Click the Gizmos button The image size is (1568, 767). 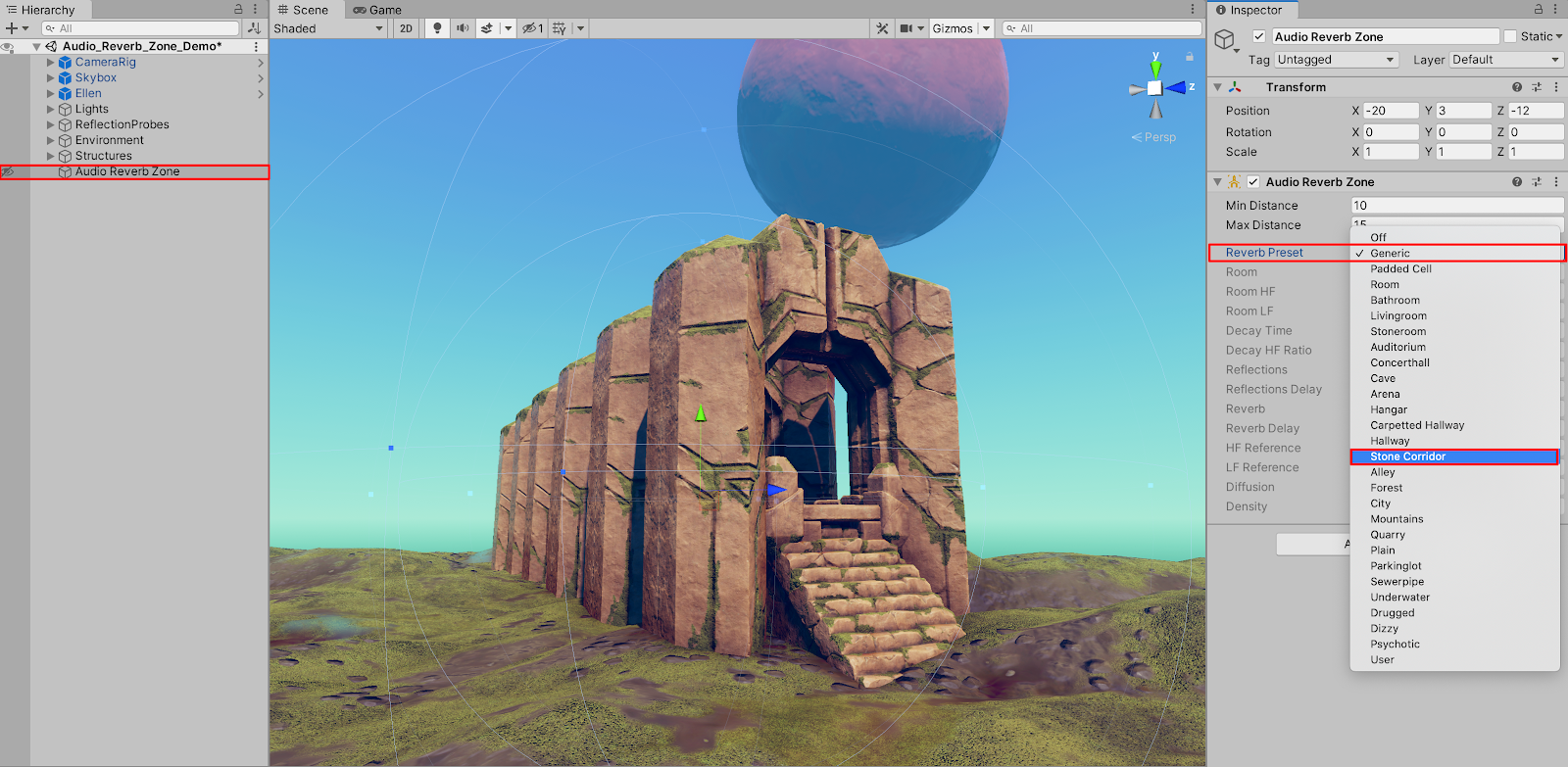(952, 28)
